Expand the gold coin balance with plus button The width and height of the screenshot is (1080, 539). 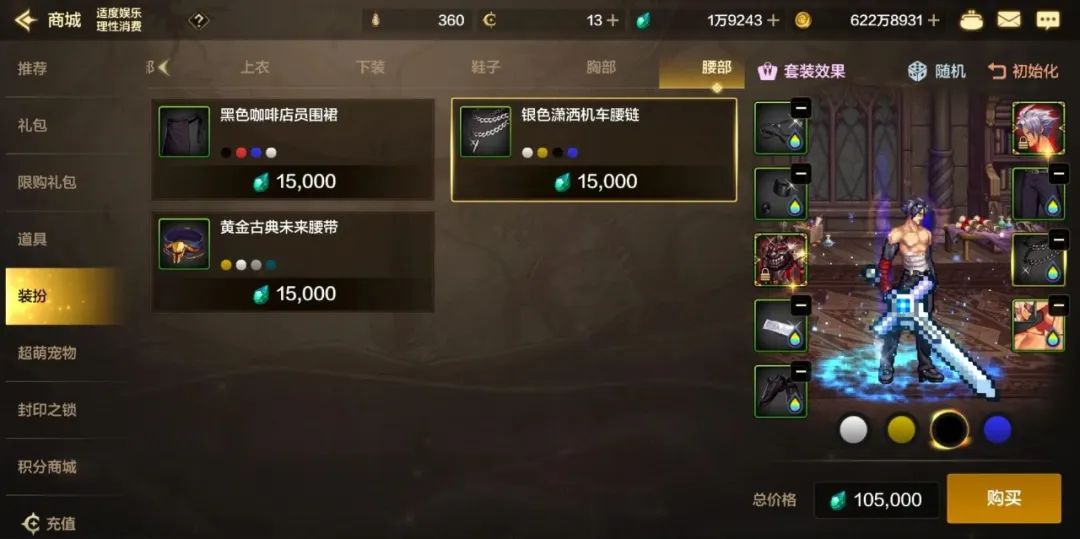tap(933, 20)
